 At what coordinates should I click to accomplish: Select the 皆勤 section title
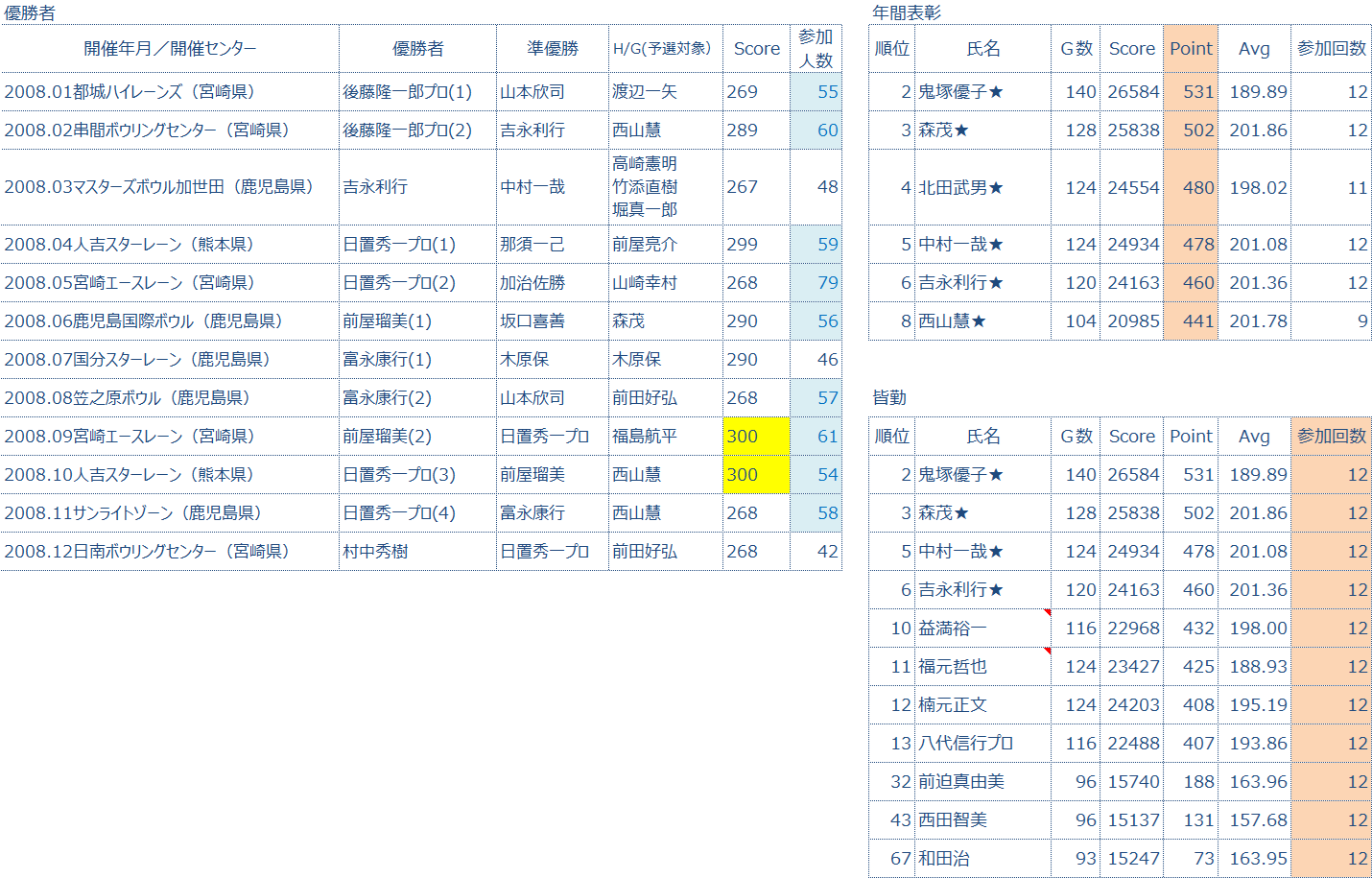888,396
